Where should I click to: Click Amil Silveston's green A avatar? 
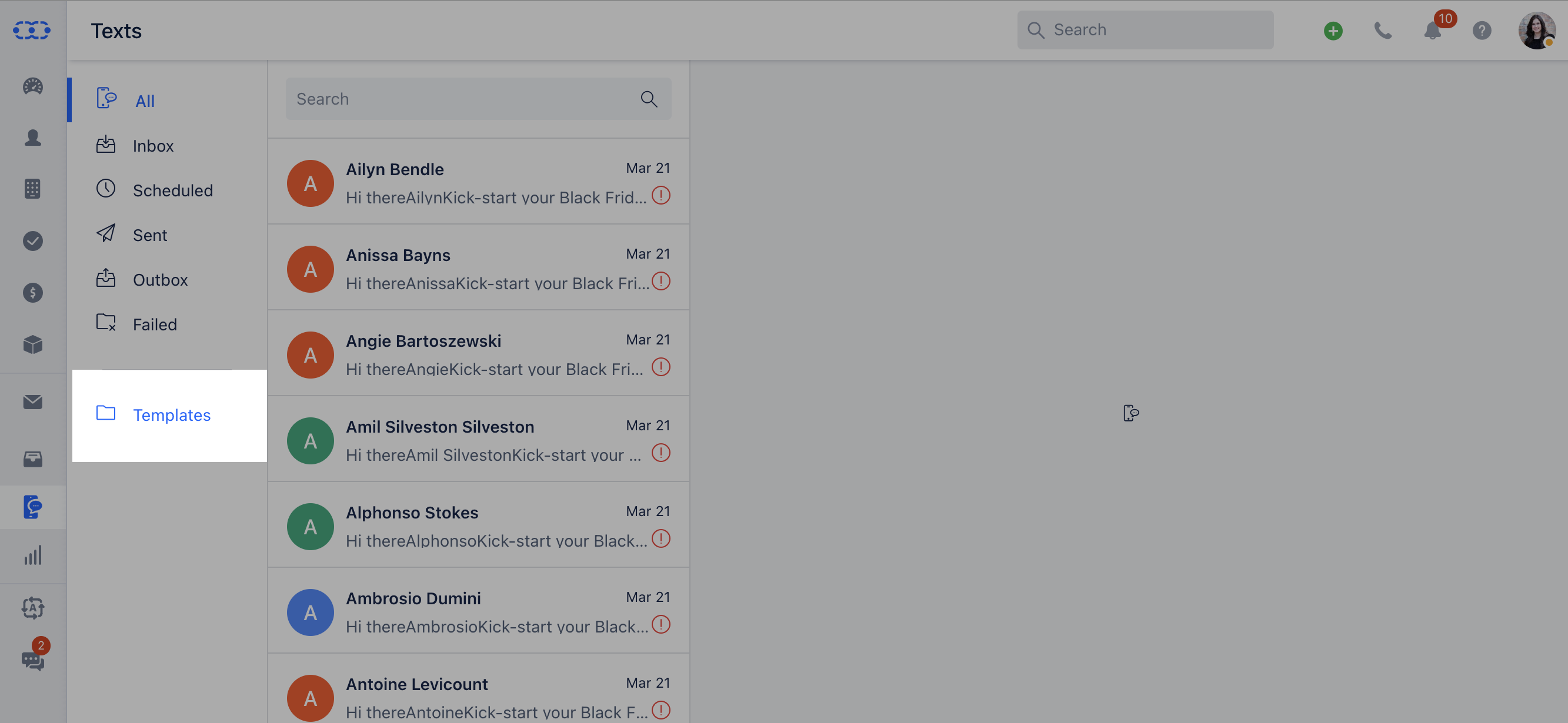point(311,441)
